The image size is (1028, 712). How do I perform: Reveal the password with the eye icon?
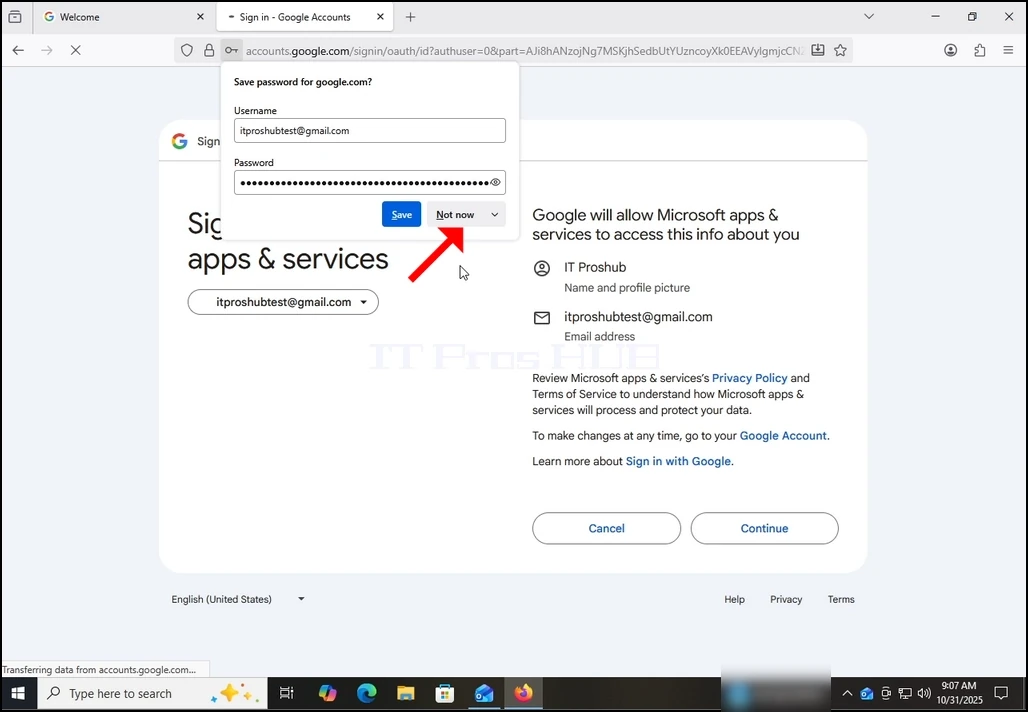(496, 182)
